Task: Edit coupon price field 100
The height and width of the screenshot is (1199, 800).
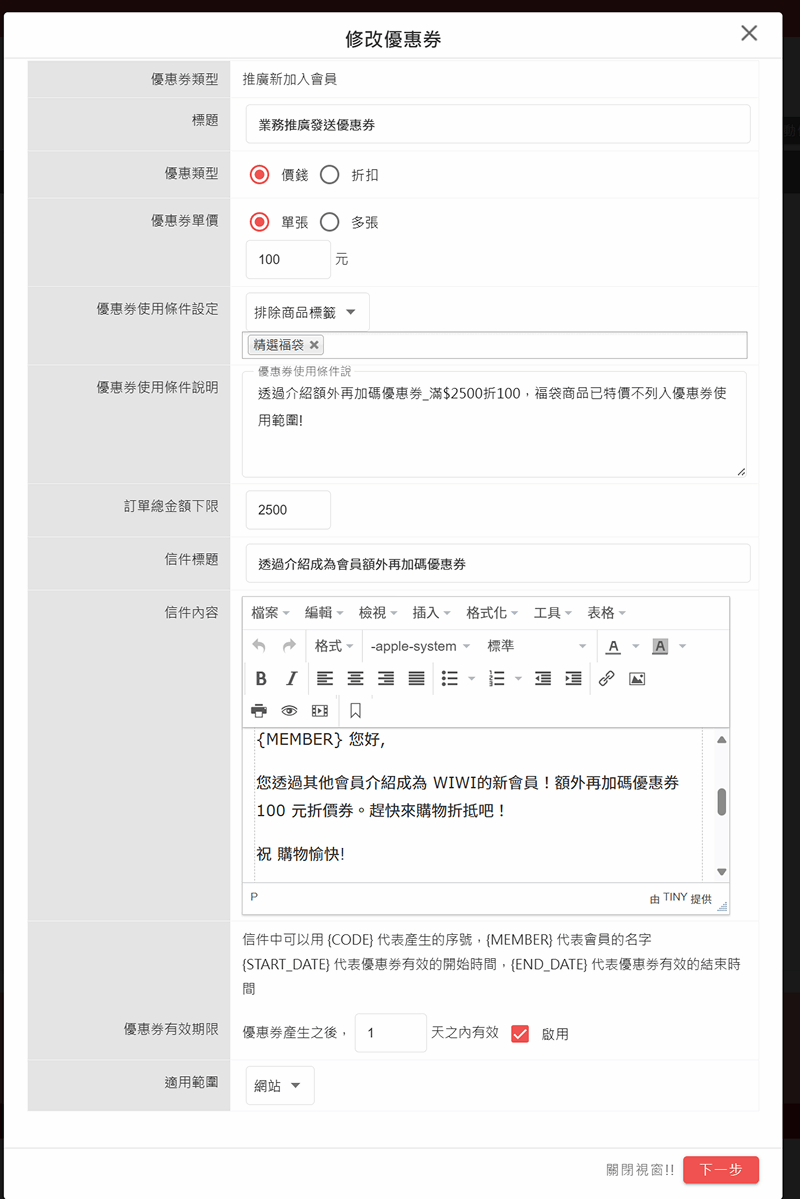Action: coord(288,259)
